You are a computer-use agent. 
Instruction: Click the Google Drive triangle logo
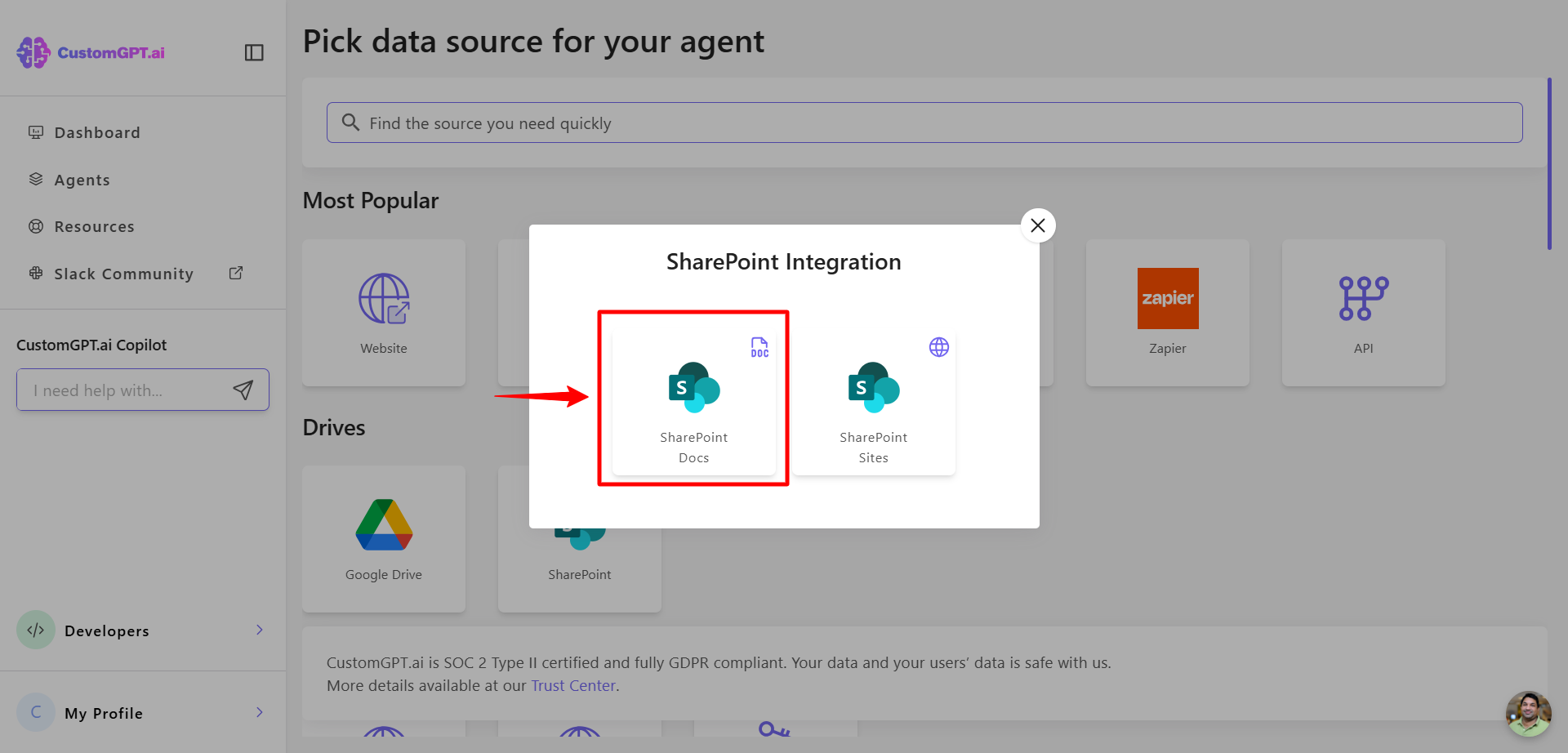click(384, 524)
